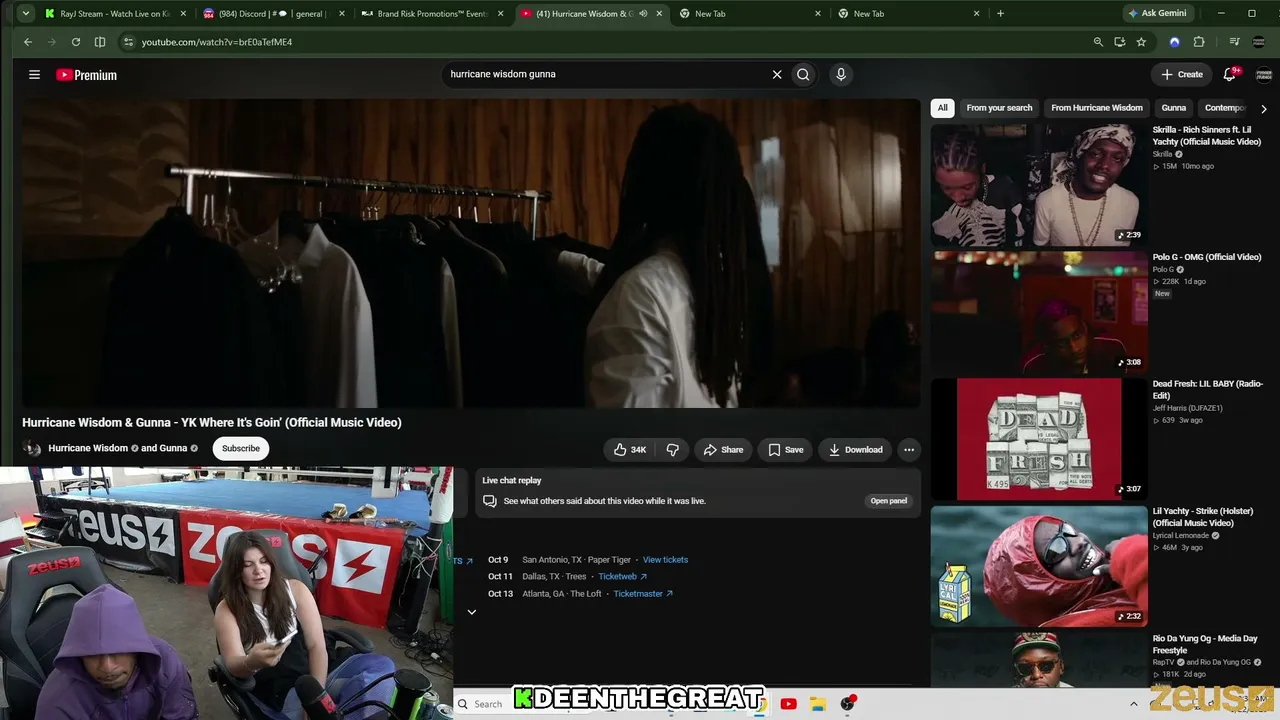Open the YouTube account avatar menu
The width and height of the screenshot is (1280, 720).
[x=1264, y=74]
